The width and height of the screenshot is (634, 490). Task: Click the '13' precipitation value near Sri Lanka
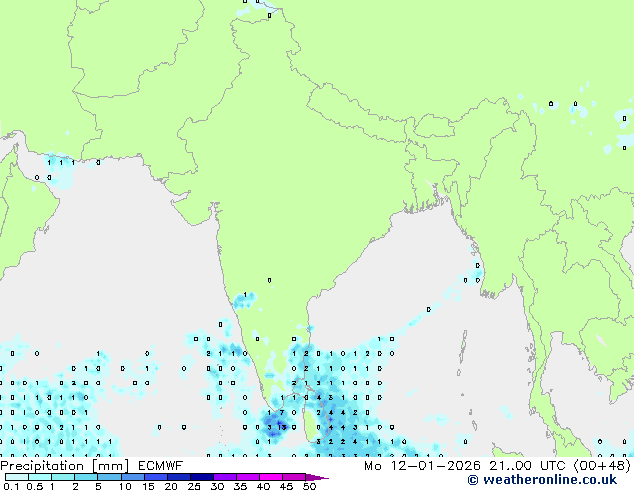[x=282, y=427]
